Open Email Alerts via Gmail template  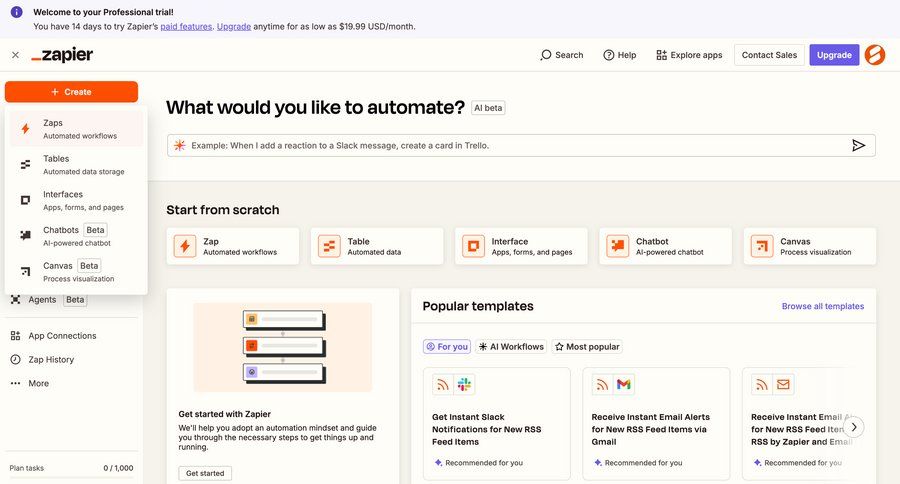[x=657, y=424]
